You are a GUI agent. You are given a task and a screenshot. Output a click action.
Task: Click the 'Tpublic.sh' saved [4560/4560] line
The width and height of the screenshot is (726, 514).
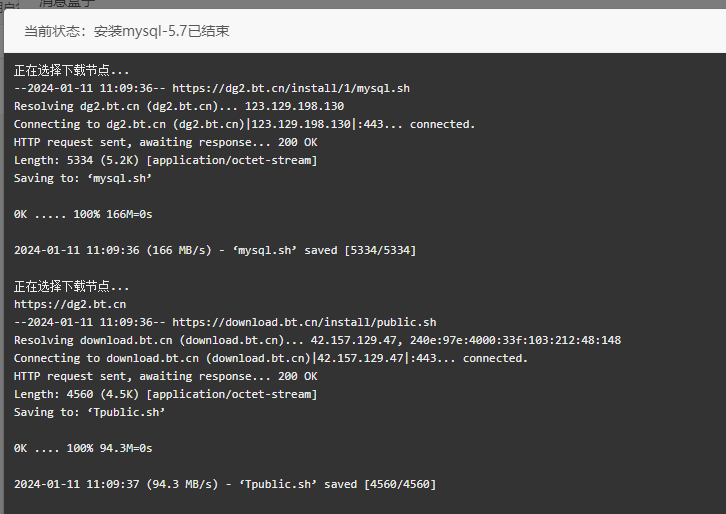225,484
